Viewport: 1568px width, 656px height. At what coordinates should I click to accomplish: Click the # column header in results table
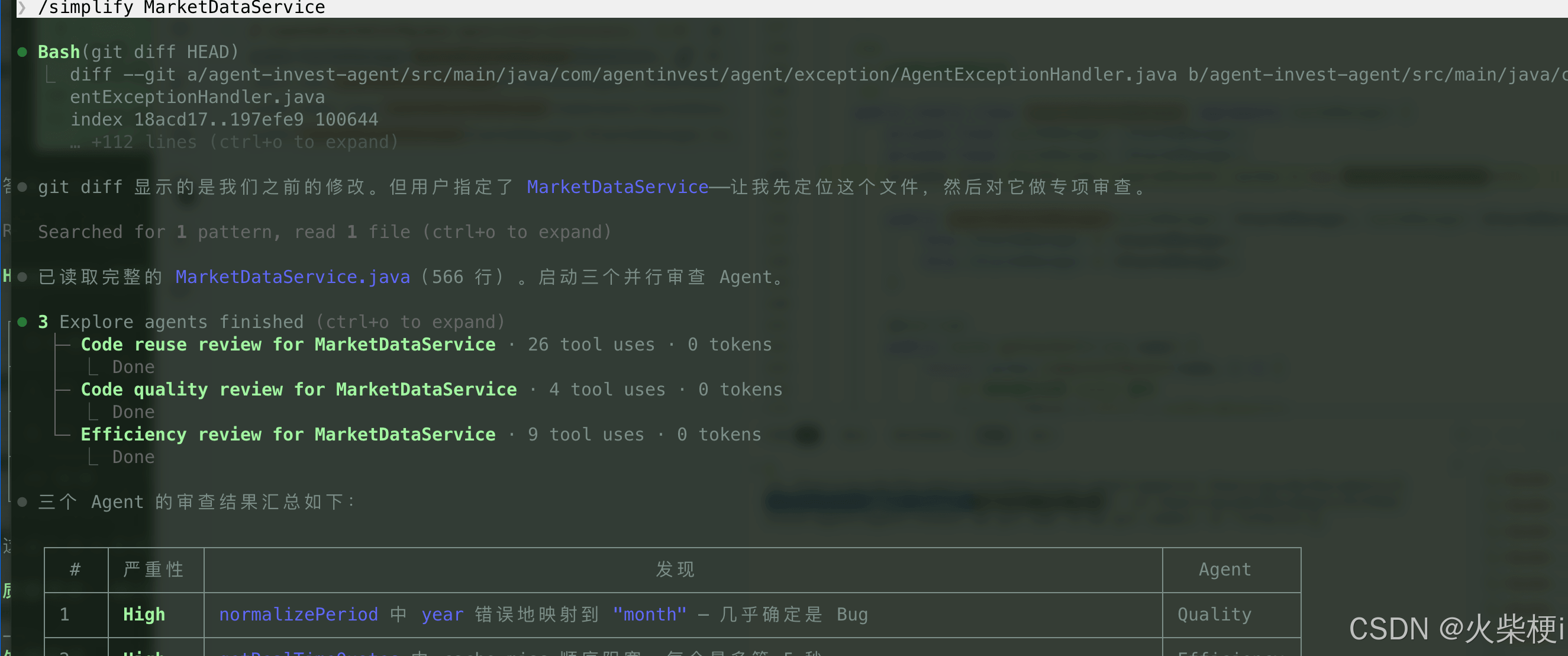tap(76, 570)
